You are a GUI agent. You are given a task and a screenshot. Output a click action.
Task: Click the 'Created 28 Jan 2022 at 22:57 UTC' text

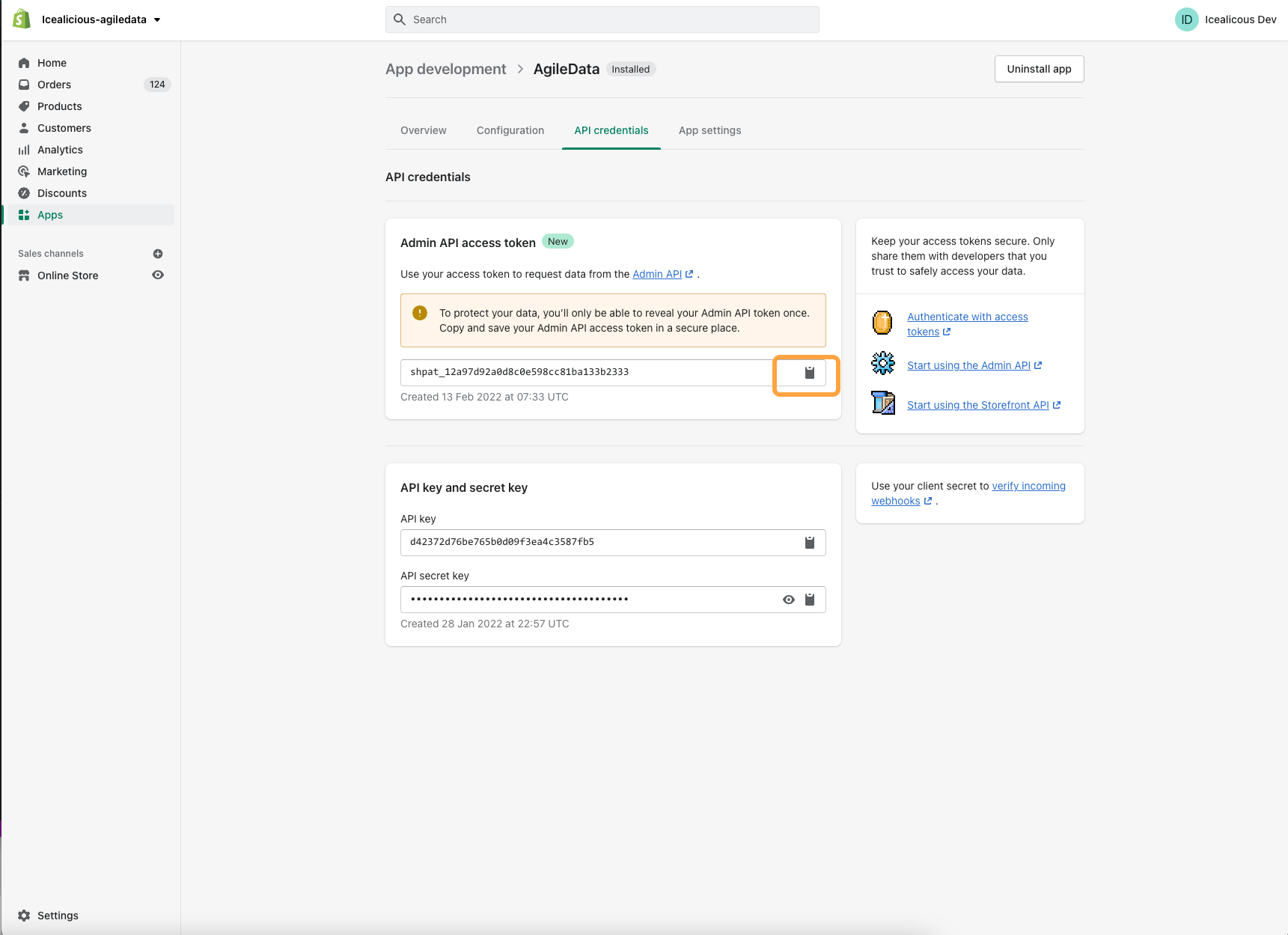484,624
